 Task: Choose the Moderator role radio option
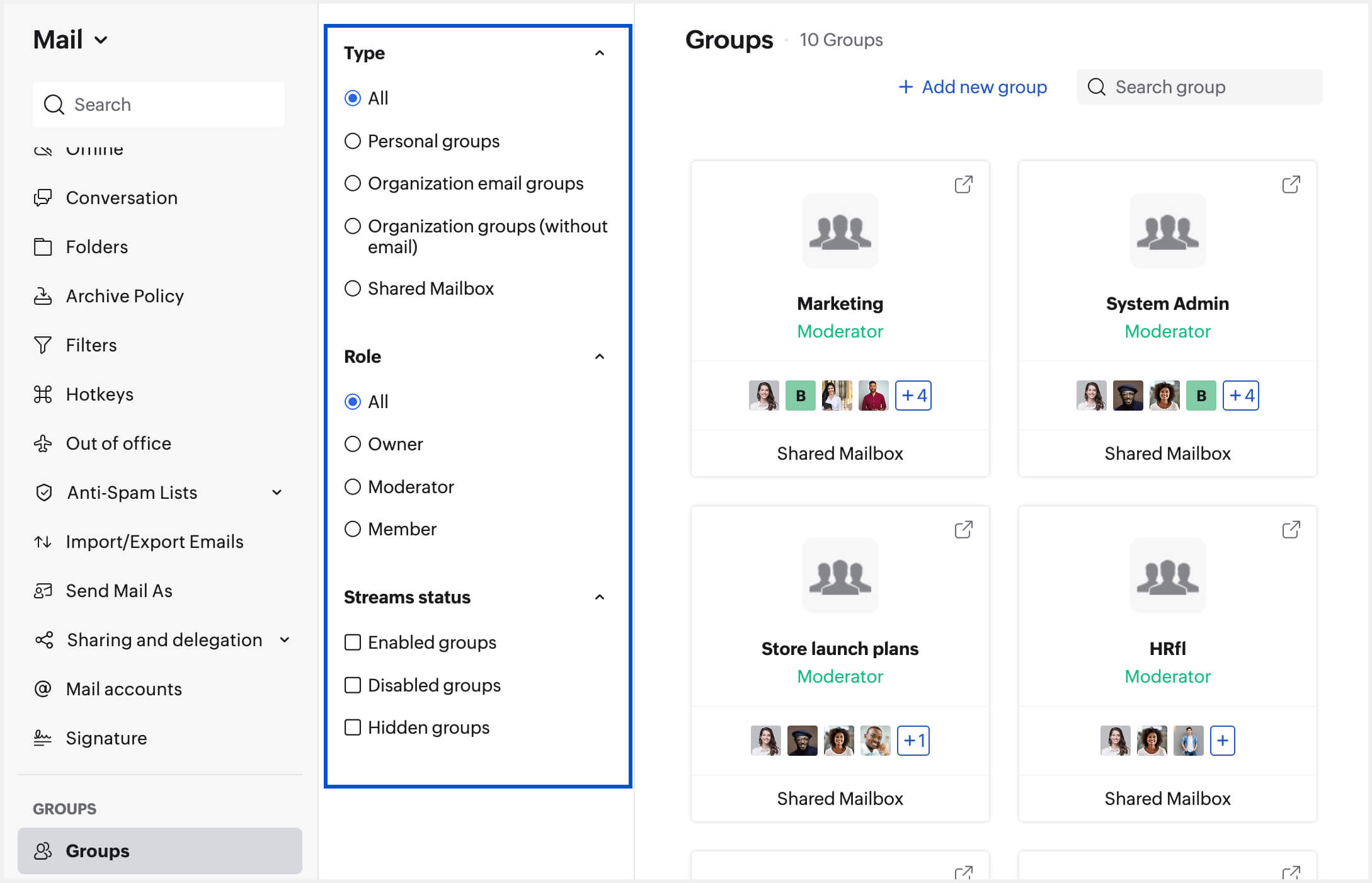click(x=353, y=487)
